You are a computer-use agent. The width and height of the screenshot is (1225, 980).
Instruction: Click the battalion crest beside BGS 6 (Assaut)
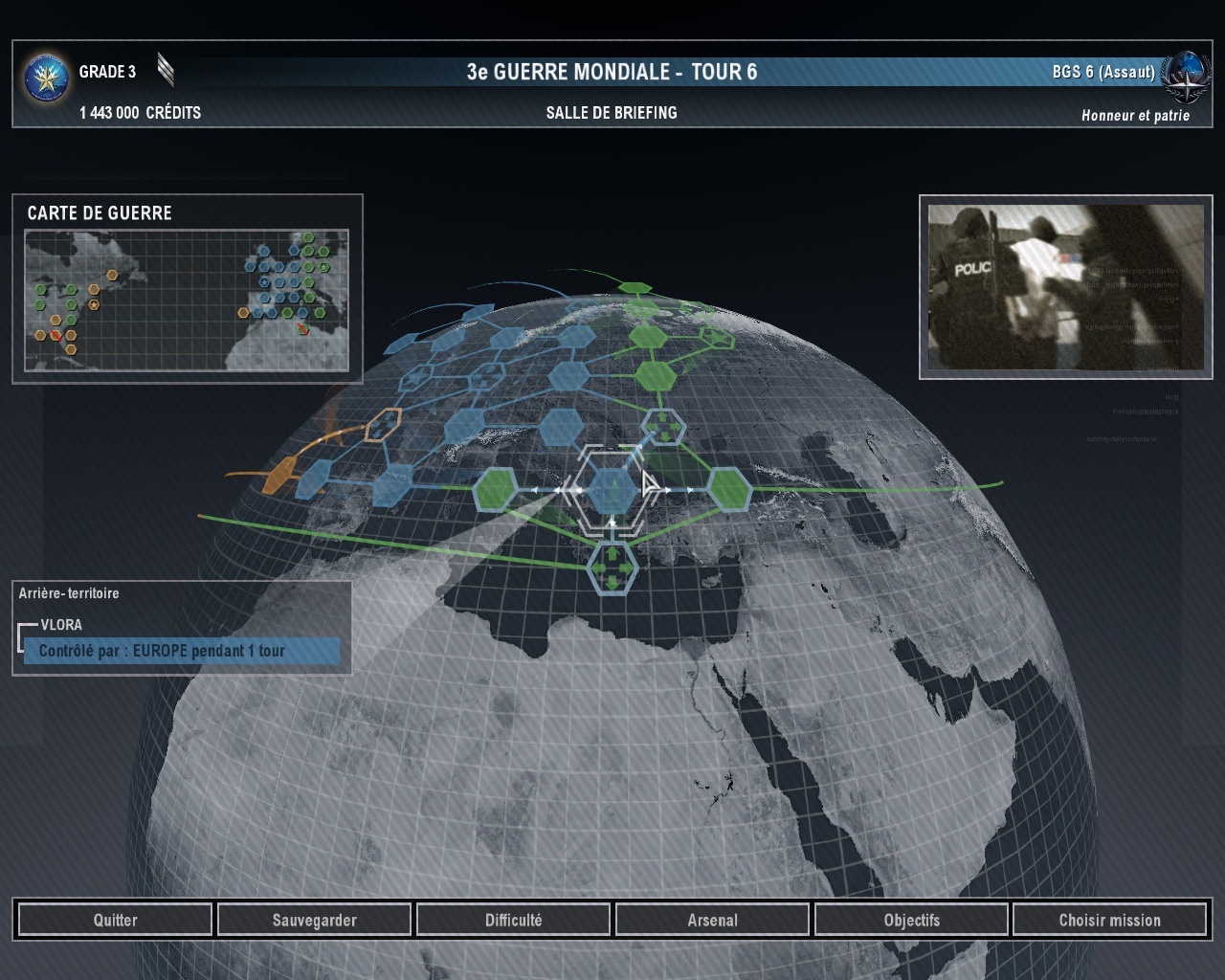click(x=1185, y=77)
